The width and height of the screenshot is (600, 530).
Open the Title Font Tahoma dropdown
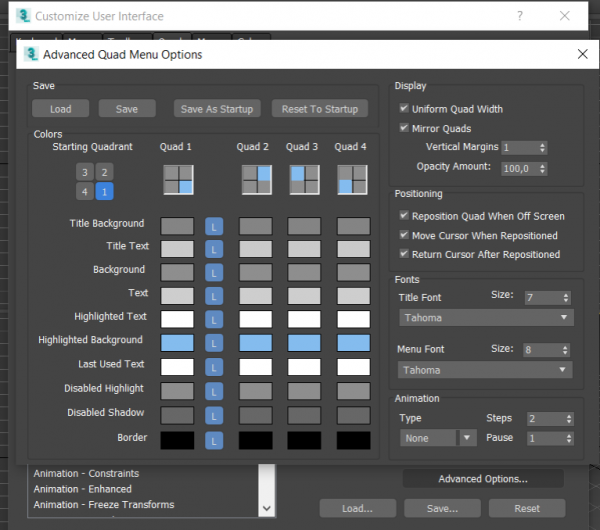coord(486,318)
